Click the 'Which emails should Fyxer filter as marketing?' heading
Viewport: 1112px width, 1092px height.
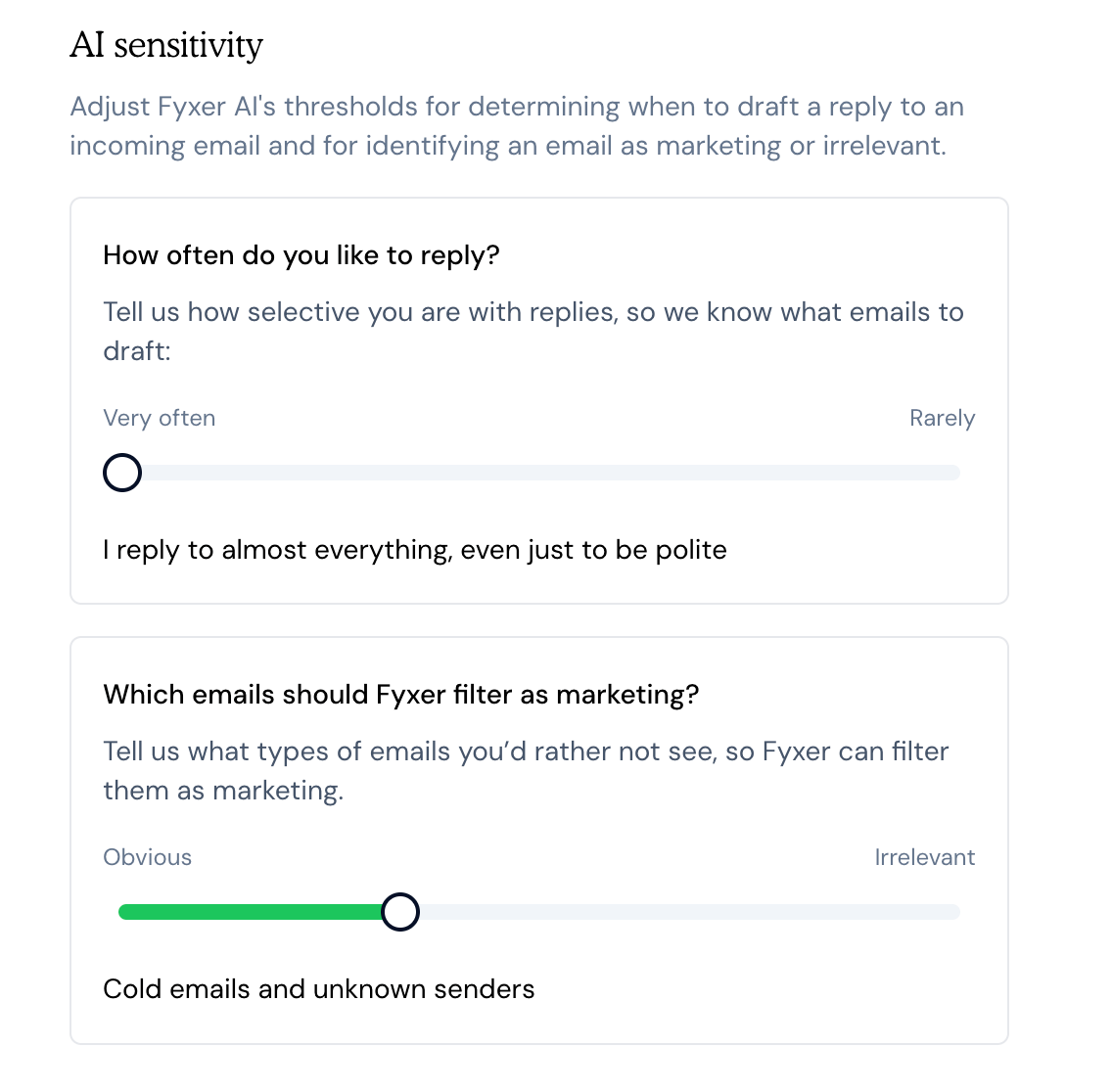coord(402,695)
